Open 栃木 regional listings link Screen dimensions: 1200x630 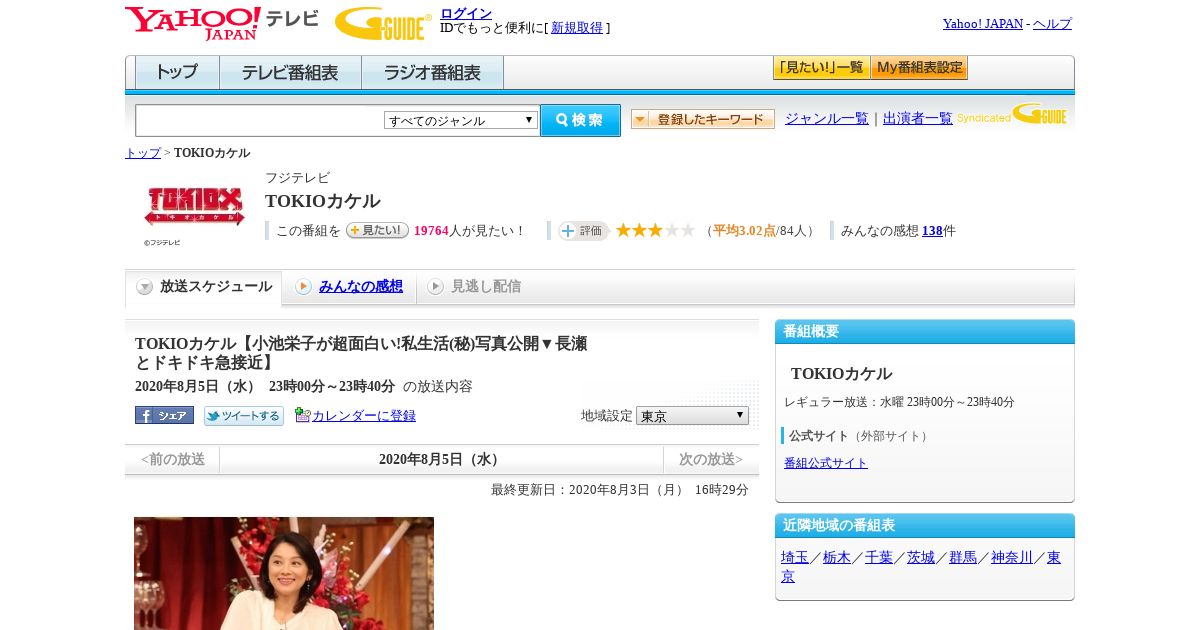pyautogui.click(x=837, y=558)
